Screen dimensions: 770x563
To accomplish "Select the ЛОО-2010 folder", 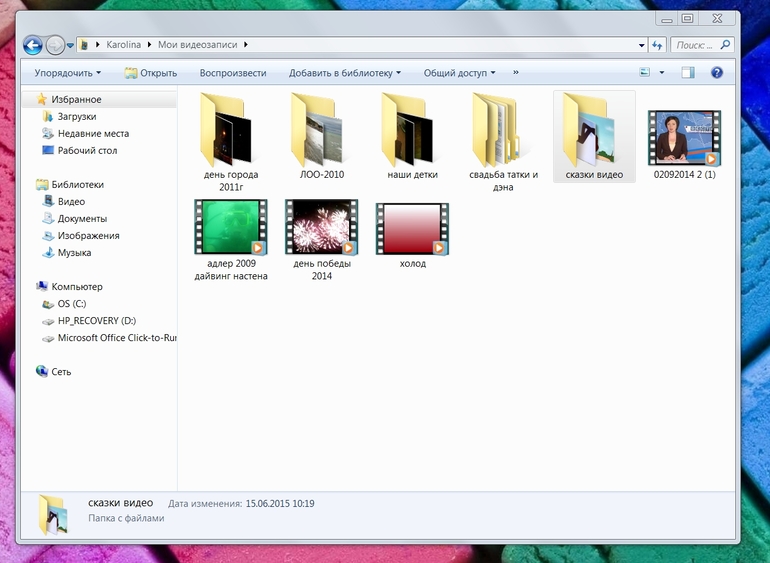I will tap(322, 136).
